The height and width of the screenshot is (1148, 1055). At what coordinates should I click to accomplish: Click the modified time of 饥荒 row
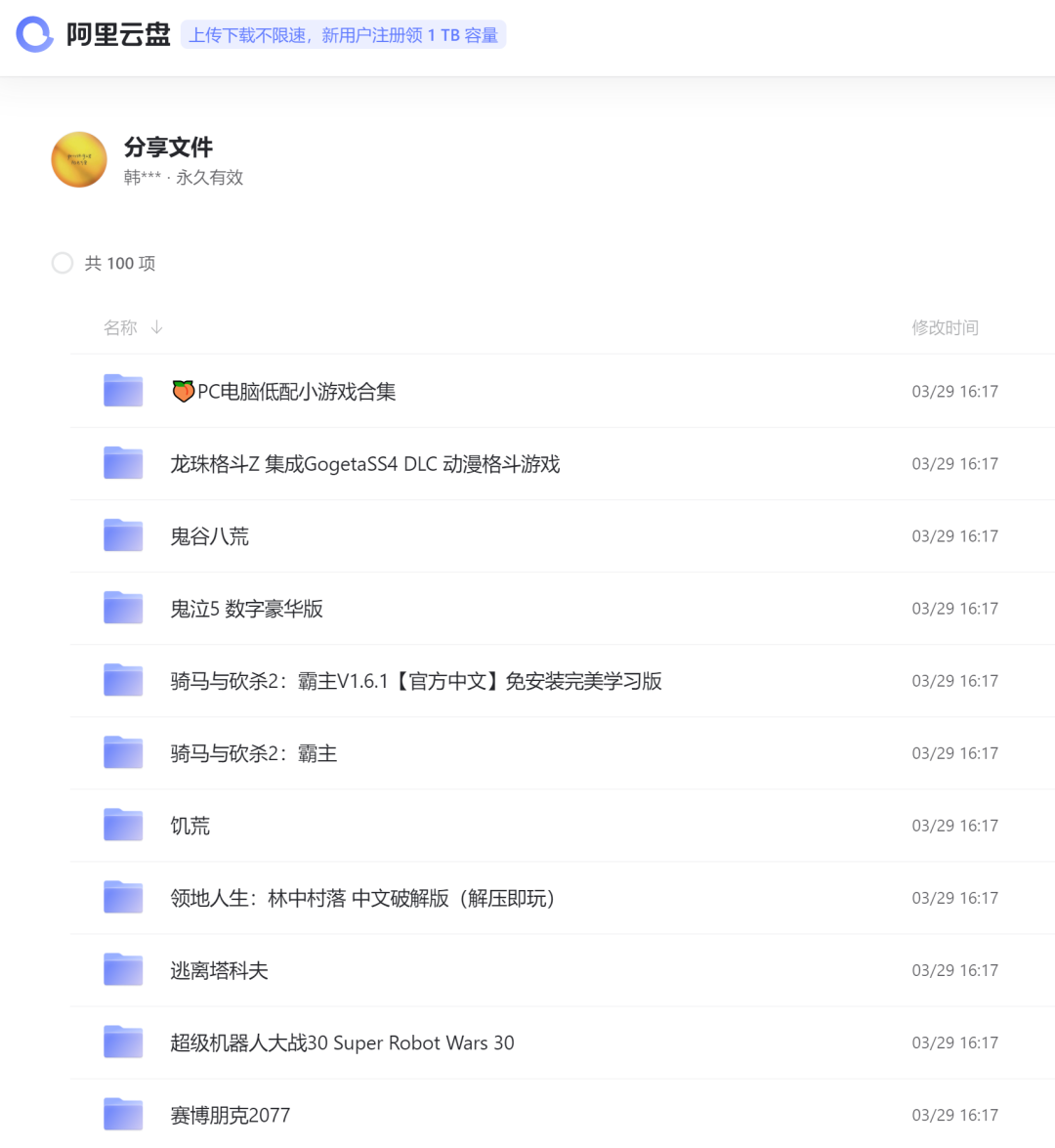pos(954,827)
